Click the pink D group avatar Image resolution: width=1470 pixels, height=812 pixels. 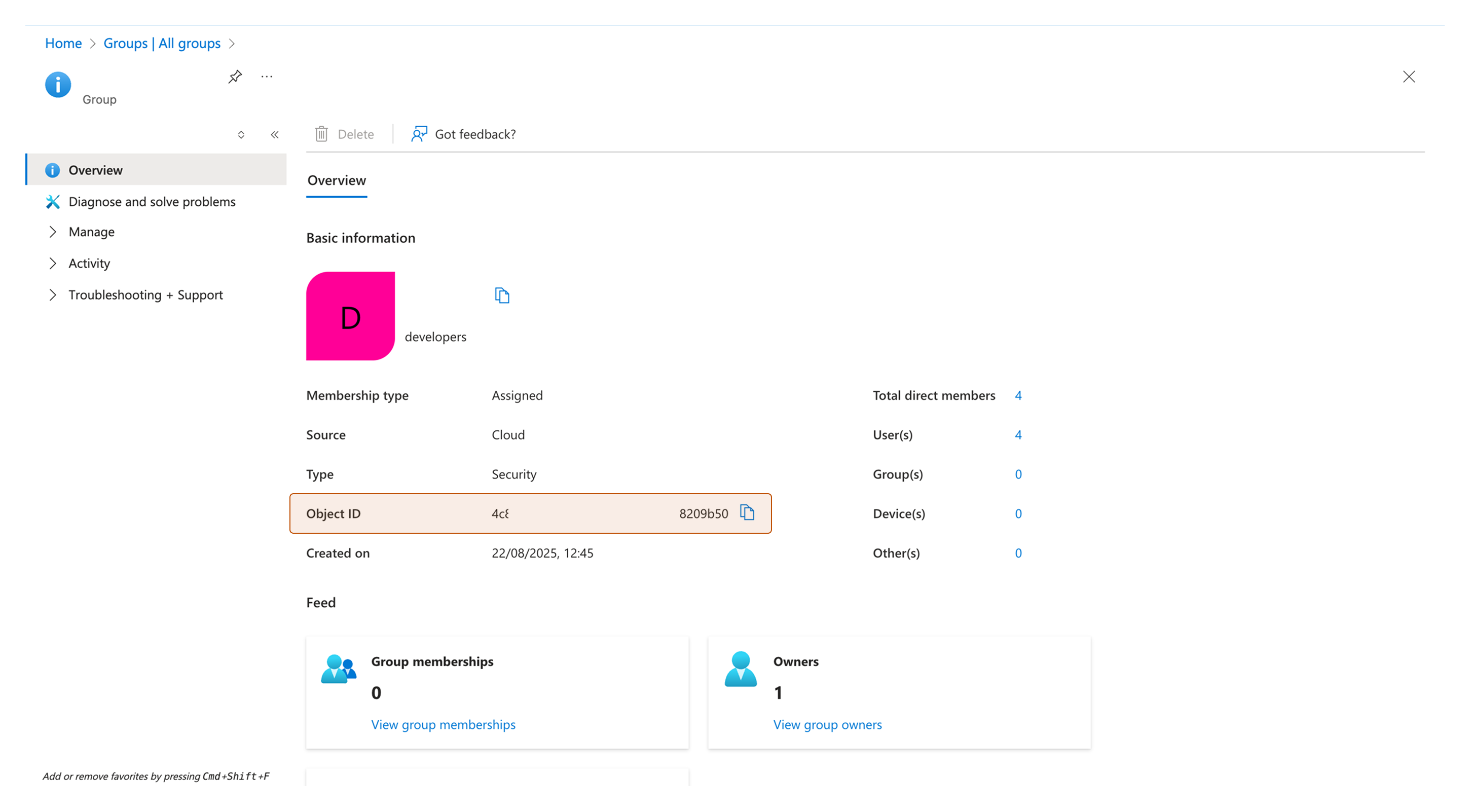click(350, 316)
